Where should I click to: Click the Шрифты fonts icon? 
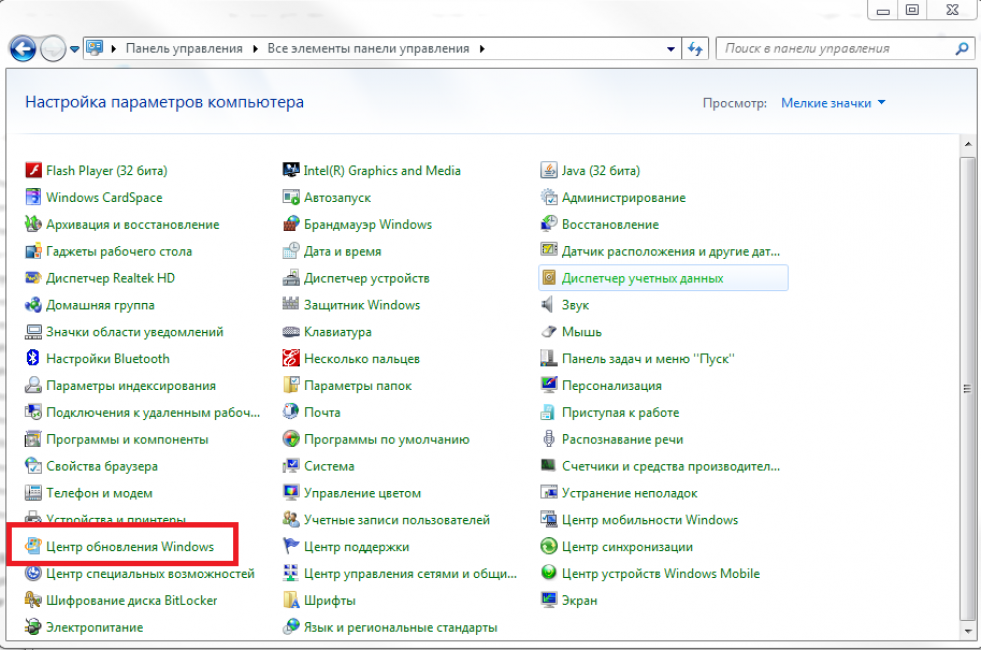(x=291, y=601)
